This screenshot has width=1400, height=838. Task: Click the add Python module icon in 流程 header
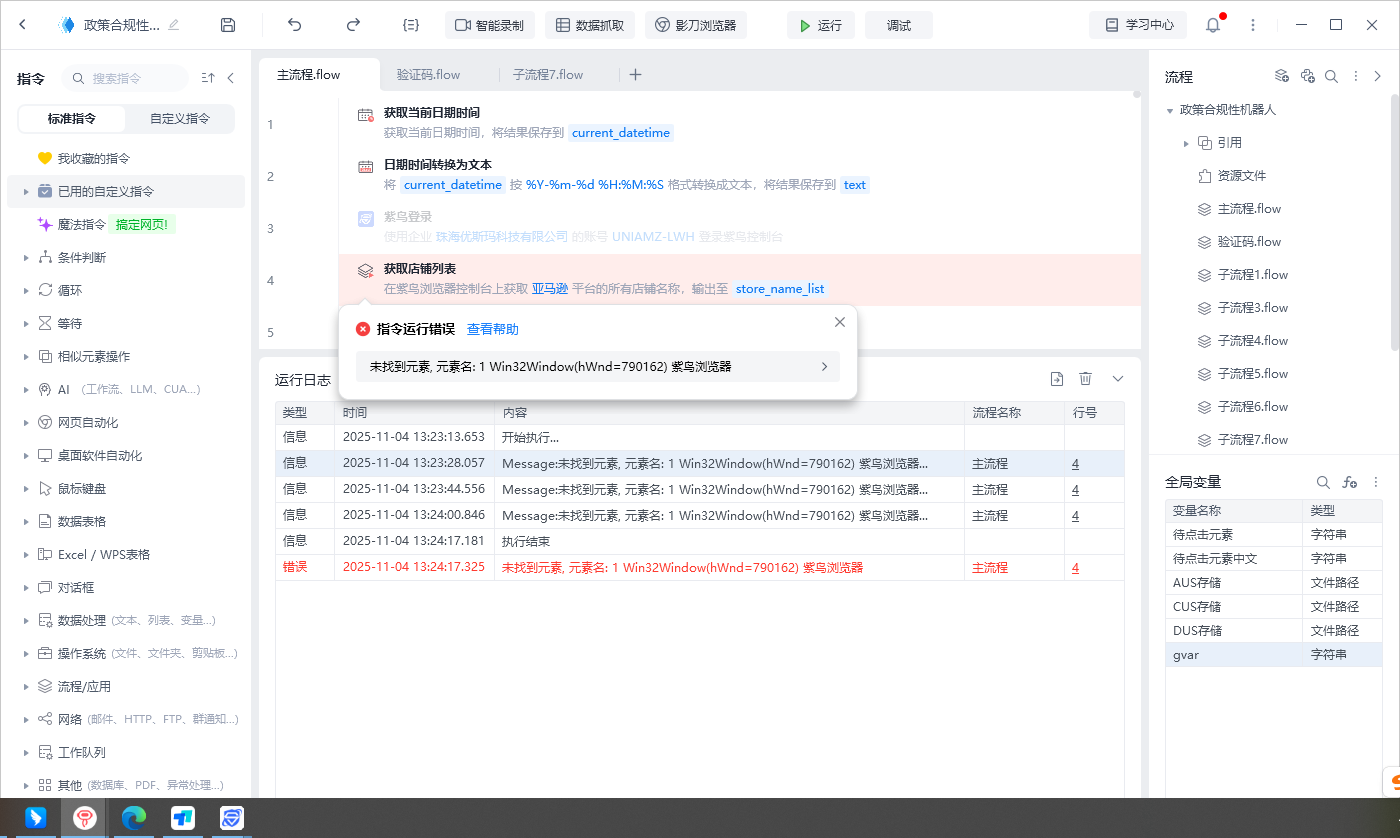[1307, 76]
